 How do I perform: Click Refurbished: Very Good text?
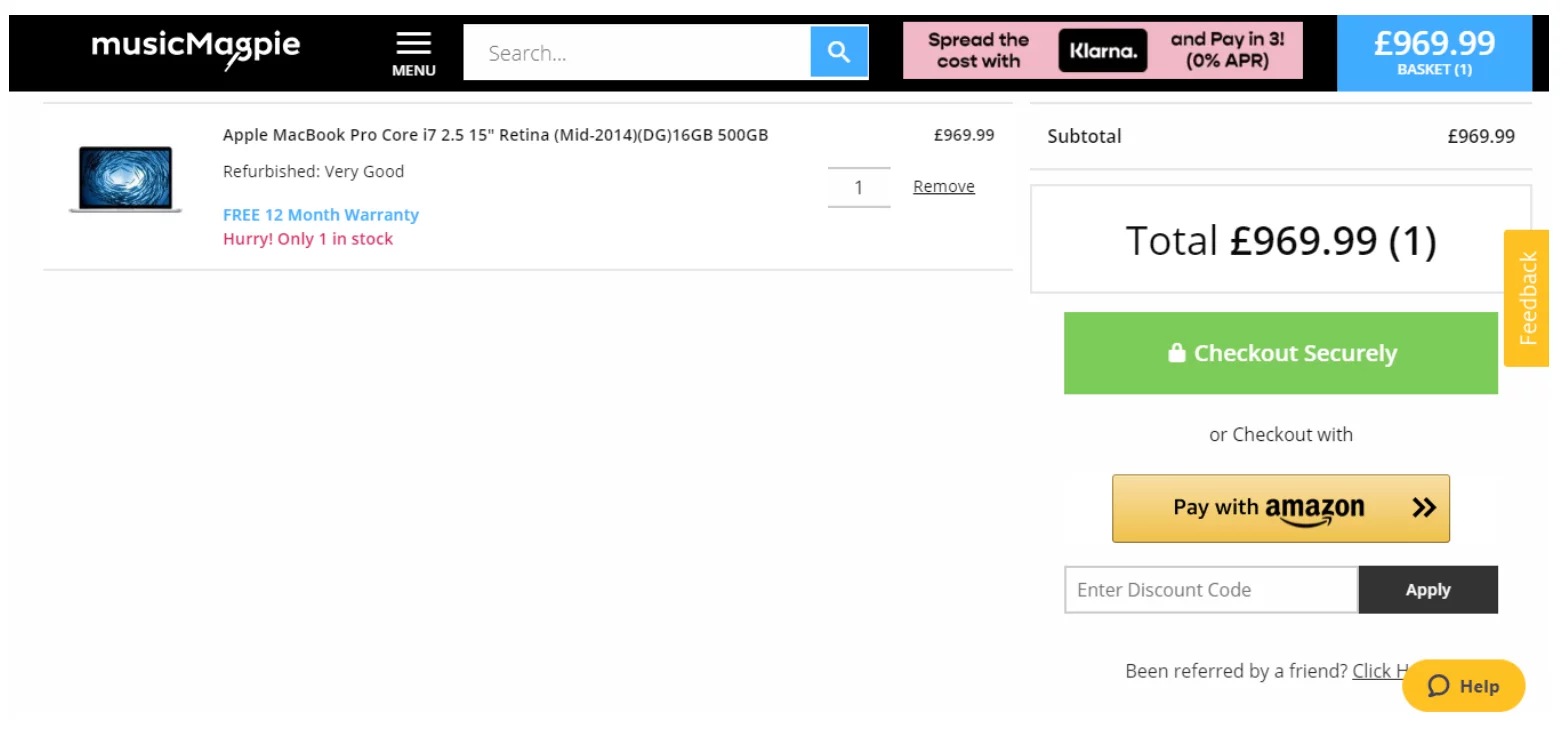313,171
